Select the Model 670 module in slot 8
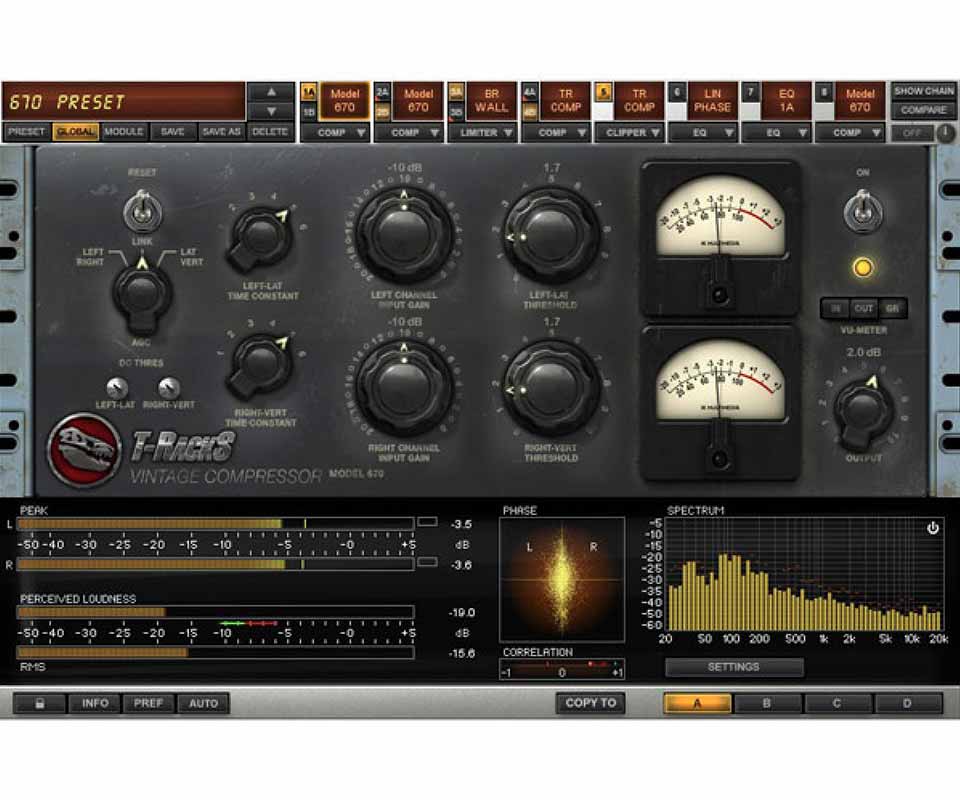This screenshot has height=800, width=960. pyautogui.click(x=860, y=101)
